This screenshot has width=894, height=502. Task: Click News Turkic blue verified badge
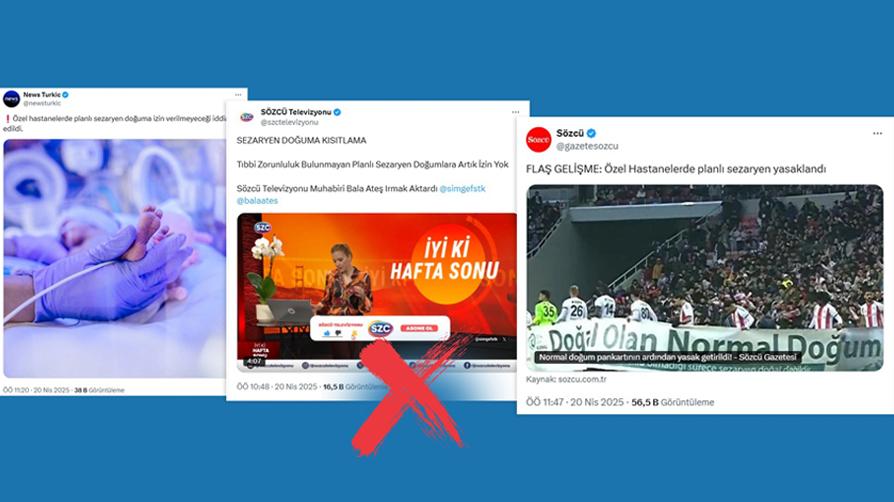point(66,95)
